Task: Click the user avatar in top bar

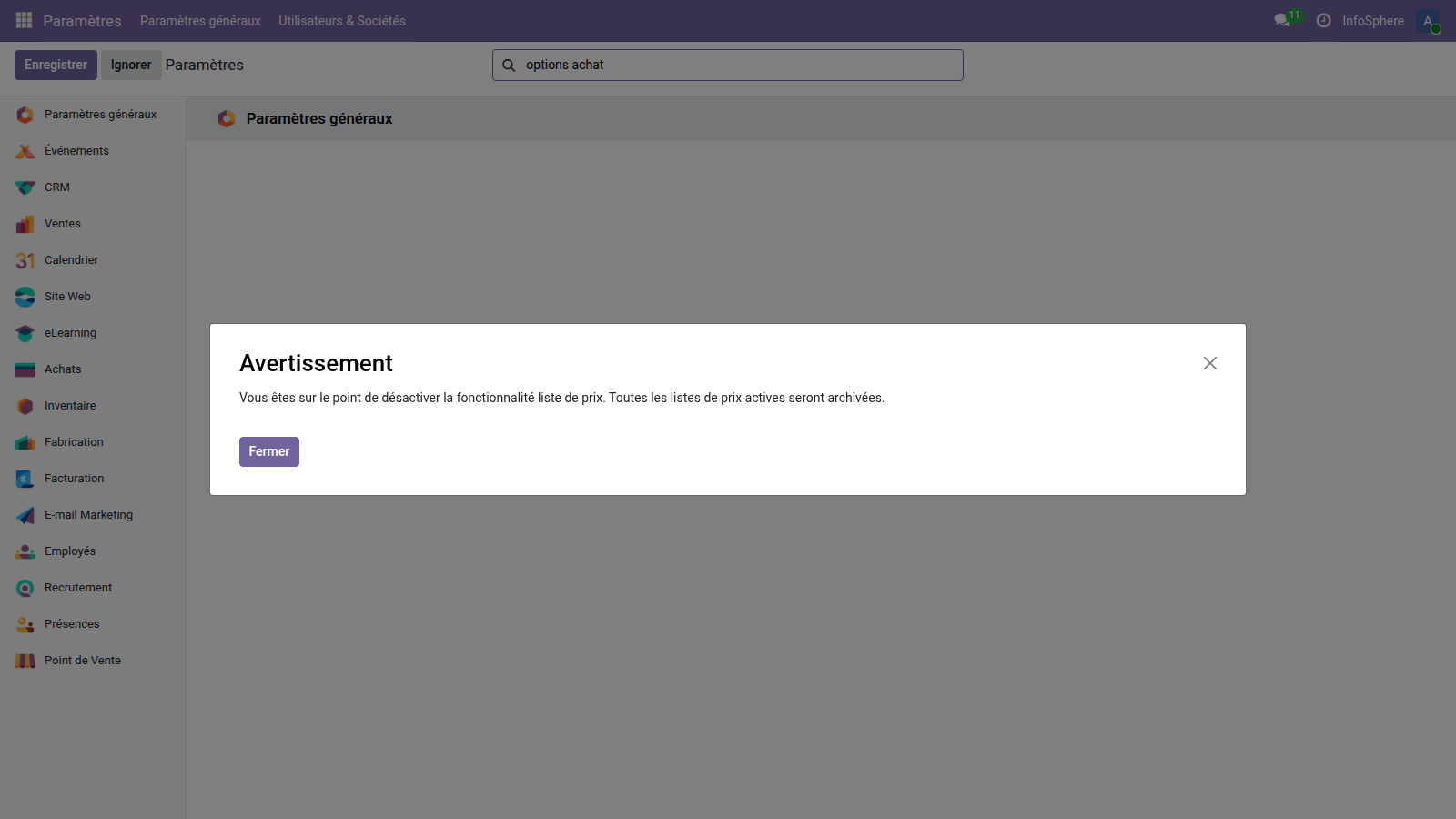Action: tap(1428, 21)
